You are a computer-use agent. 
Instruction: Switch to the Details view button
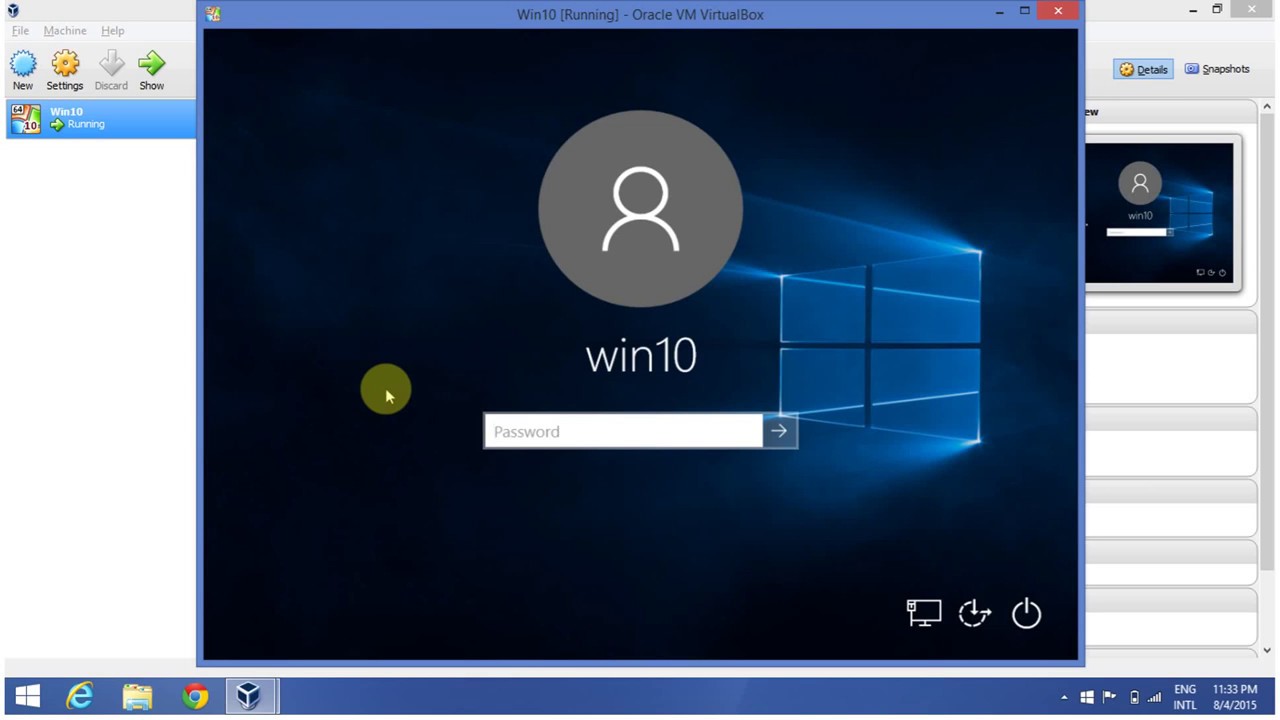click(x=1143, y=69)
